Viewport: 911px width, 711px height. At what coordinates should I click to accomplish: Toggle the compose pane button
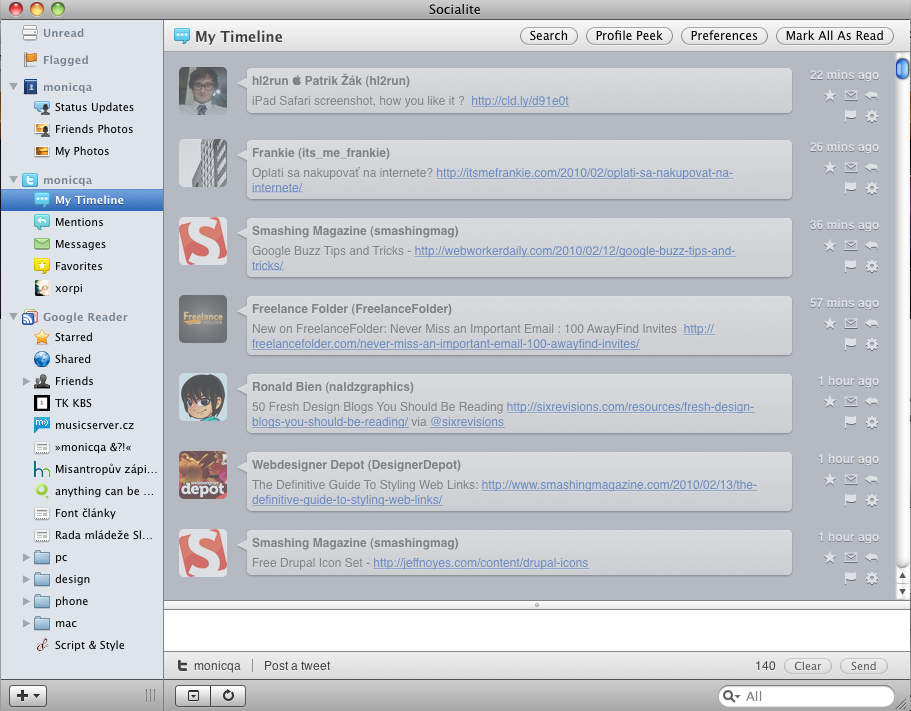(193, 695)
